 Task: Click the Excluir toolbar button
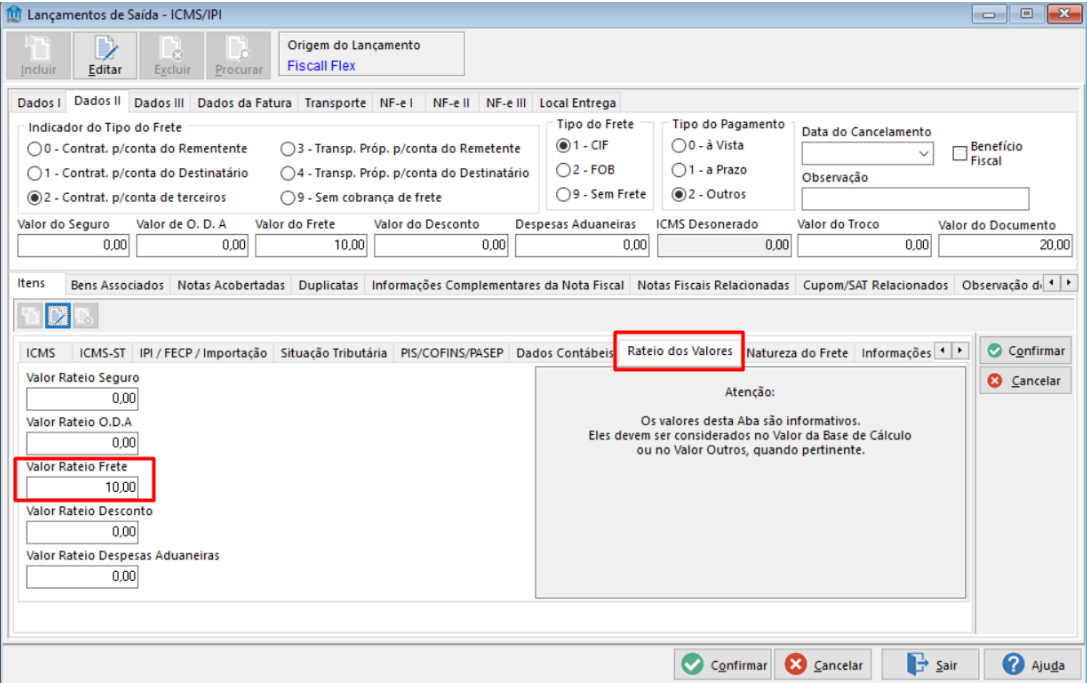(172, 55)
